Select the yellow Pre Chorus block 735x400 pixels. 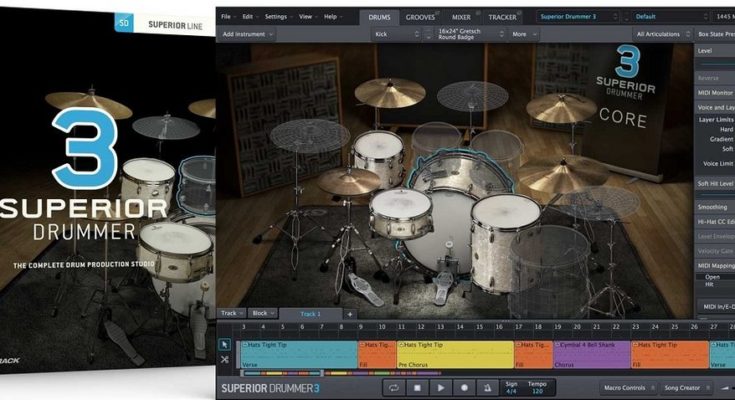coord(455,354)
